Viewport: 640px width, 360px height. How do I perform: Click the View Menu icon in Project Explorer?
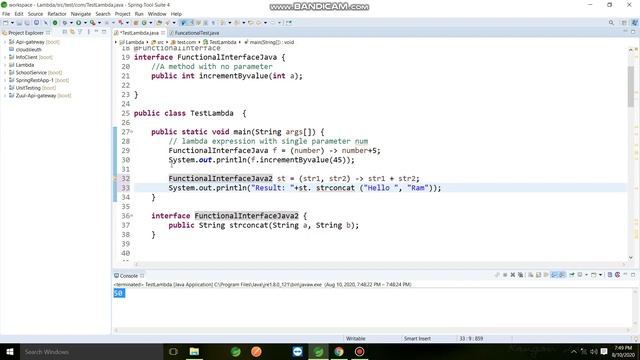click(89, 32)
